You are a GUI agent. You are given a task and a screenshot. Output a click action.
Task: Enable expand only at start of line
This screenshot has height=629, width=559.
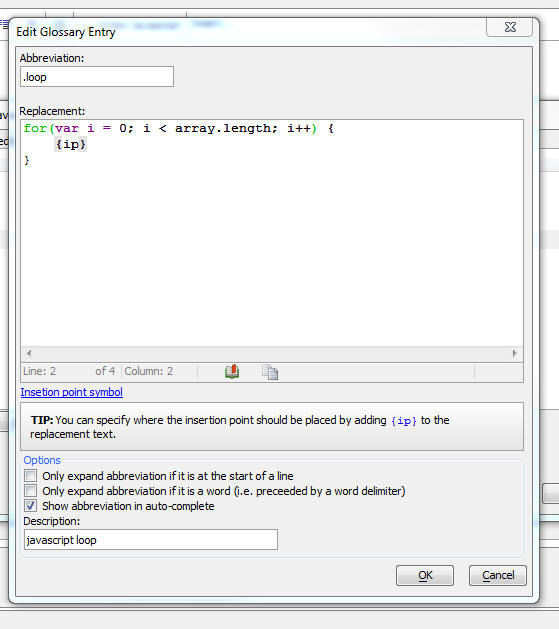[x=30, y=476]
